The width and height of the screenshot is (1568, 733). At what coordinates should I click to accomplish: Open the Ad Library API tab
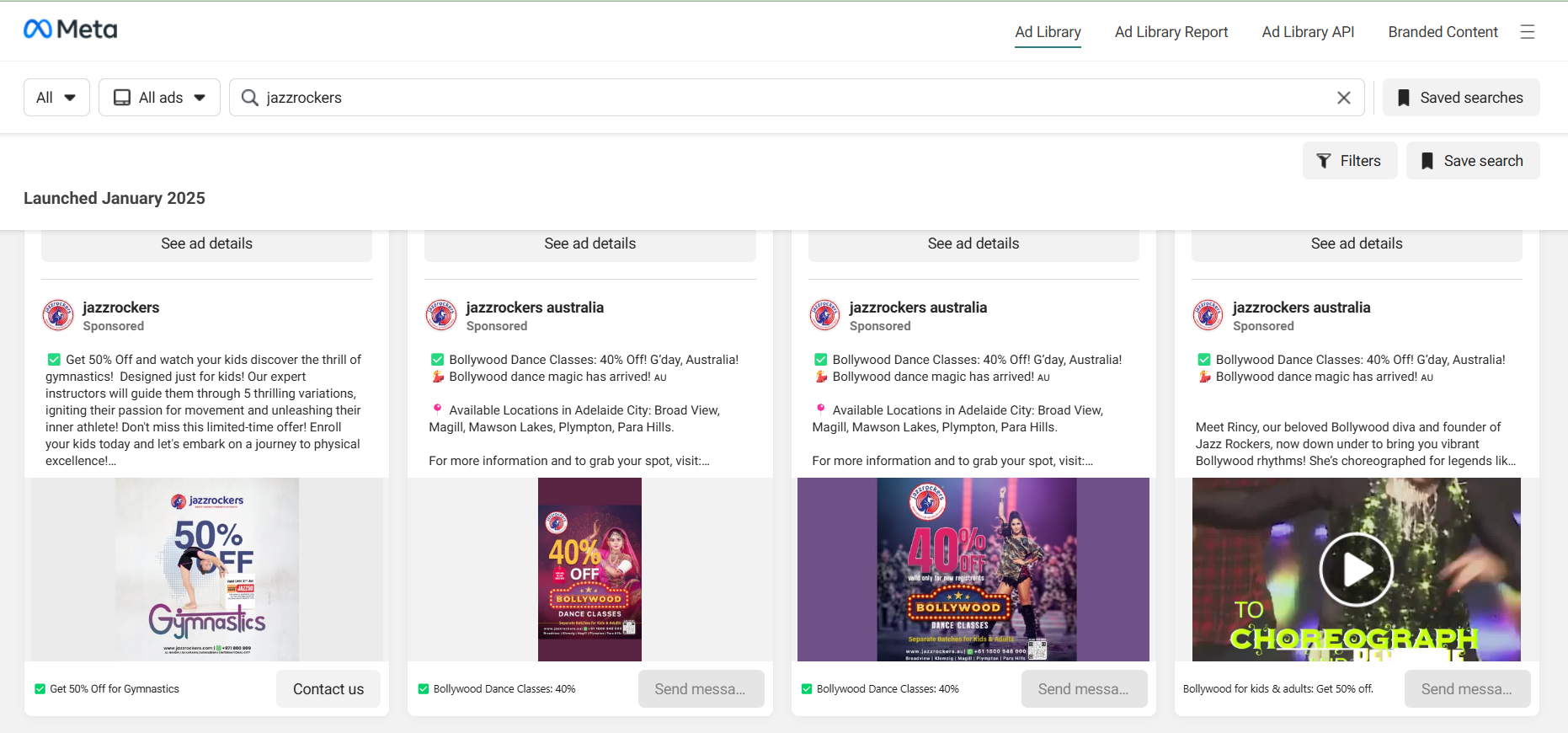1307,32
